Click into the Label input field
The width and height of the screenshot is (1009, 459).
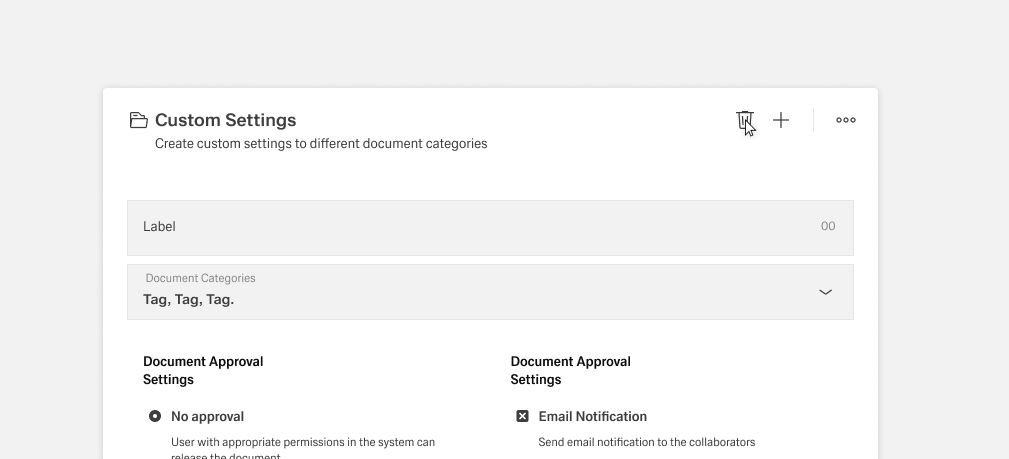point(470,227)
